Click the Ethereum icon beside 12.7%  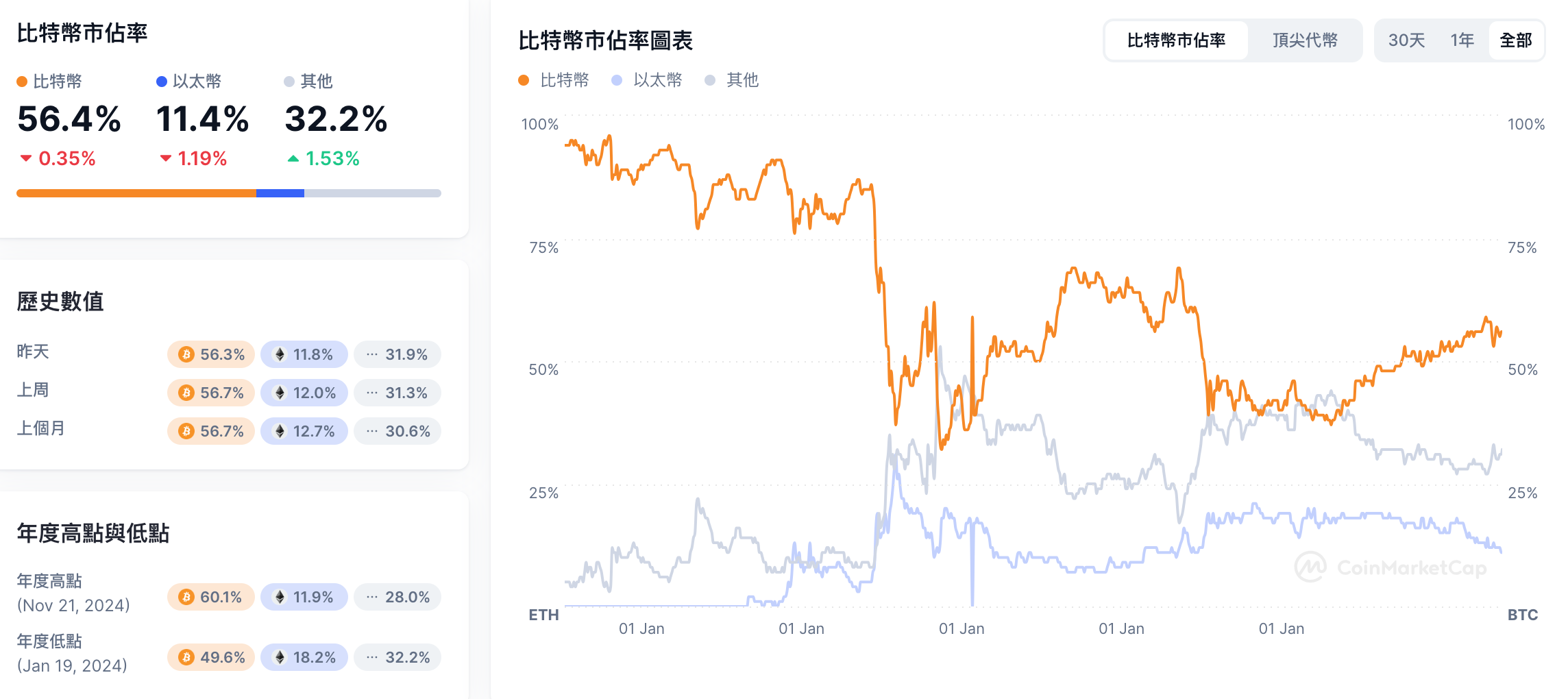point(281,431)
